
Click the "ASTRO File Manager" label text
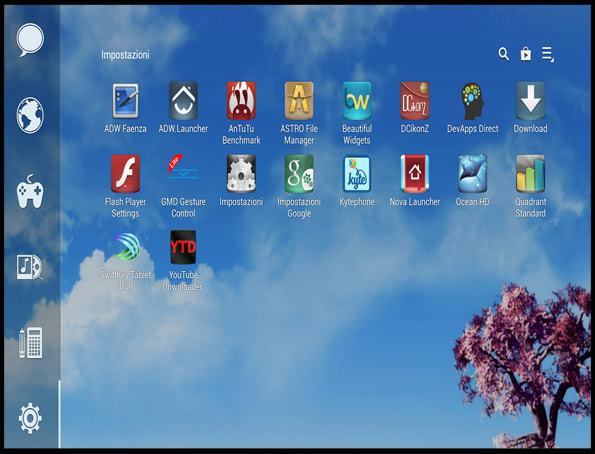299,134
